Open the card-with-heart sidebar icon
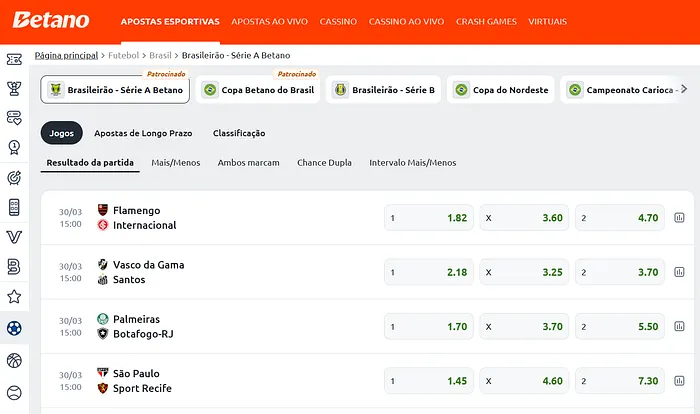This screenshot has width=700, height=414. (14, 118)
